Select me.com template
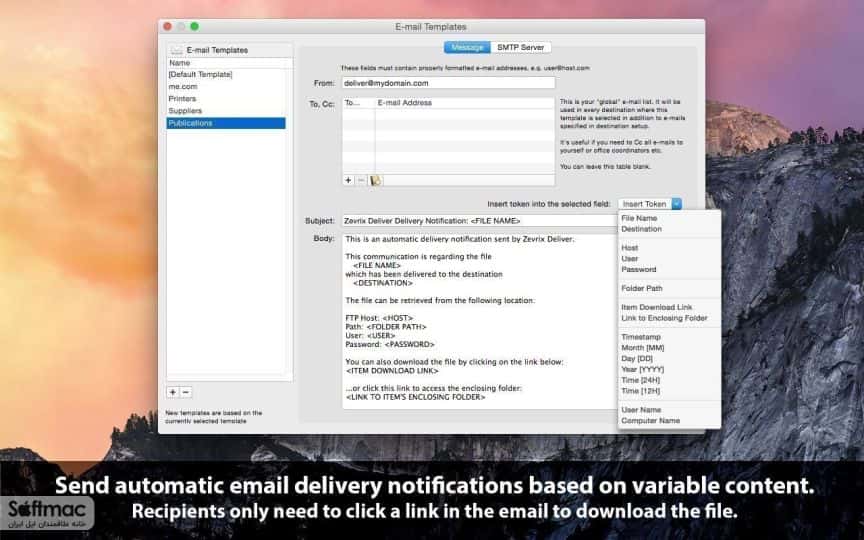 click(x=226, y=87)
